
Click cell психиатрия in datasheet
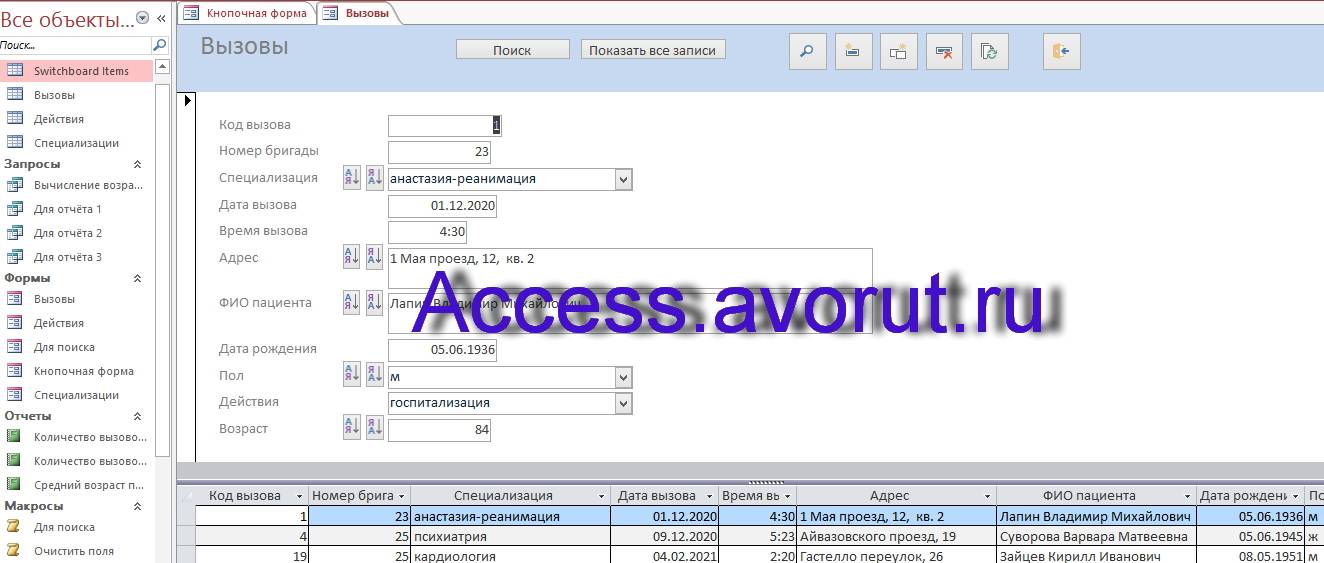[x=510, y=536]
